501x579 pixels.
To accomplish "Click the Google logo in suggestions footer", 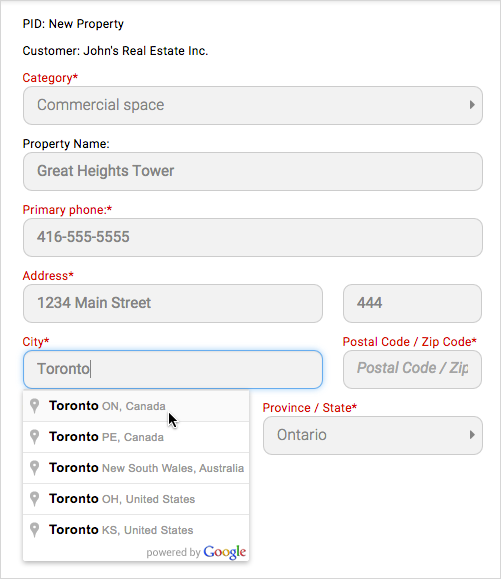I will [224, 552].
